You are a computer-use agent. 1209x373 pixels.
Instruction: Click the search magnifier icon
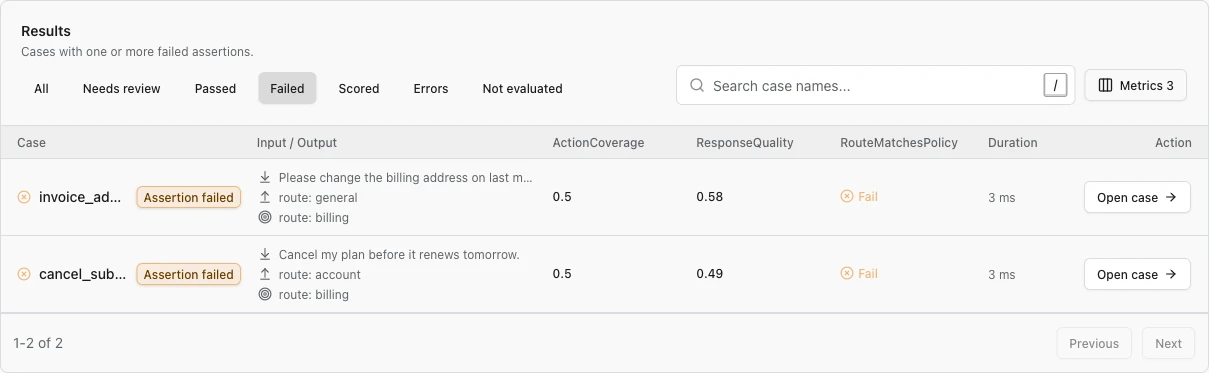coord(697,86)
